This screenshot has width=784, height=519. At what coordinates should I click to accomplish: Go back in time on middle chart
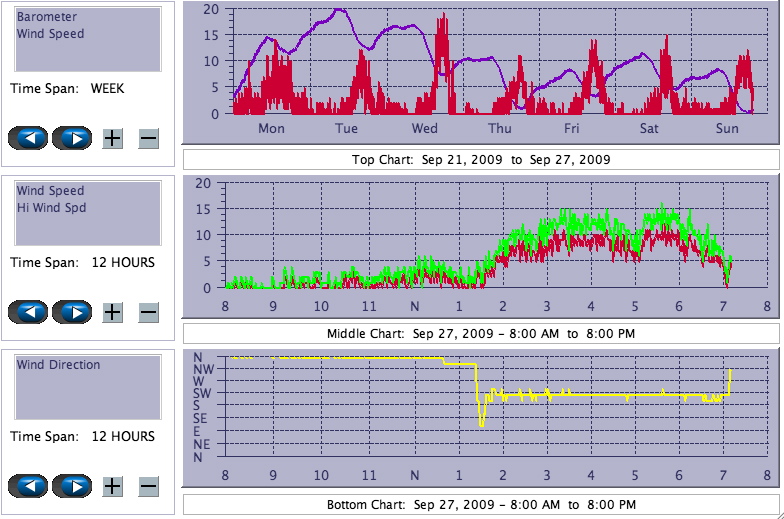(x=28, y=312)
